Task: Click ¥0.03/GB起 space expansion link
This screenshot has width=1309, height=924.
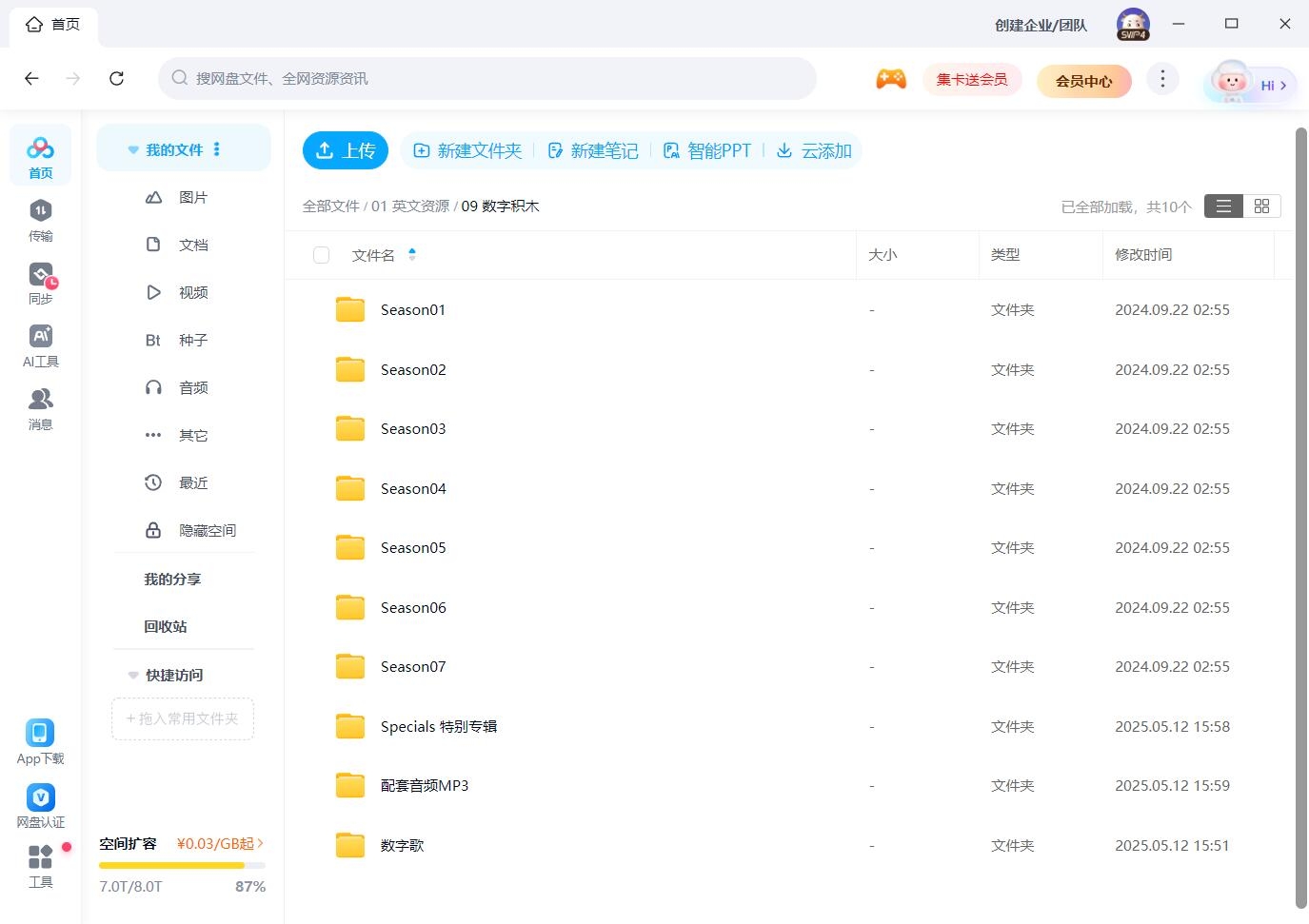Action: click(220, 843)
